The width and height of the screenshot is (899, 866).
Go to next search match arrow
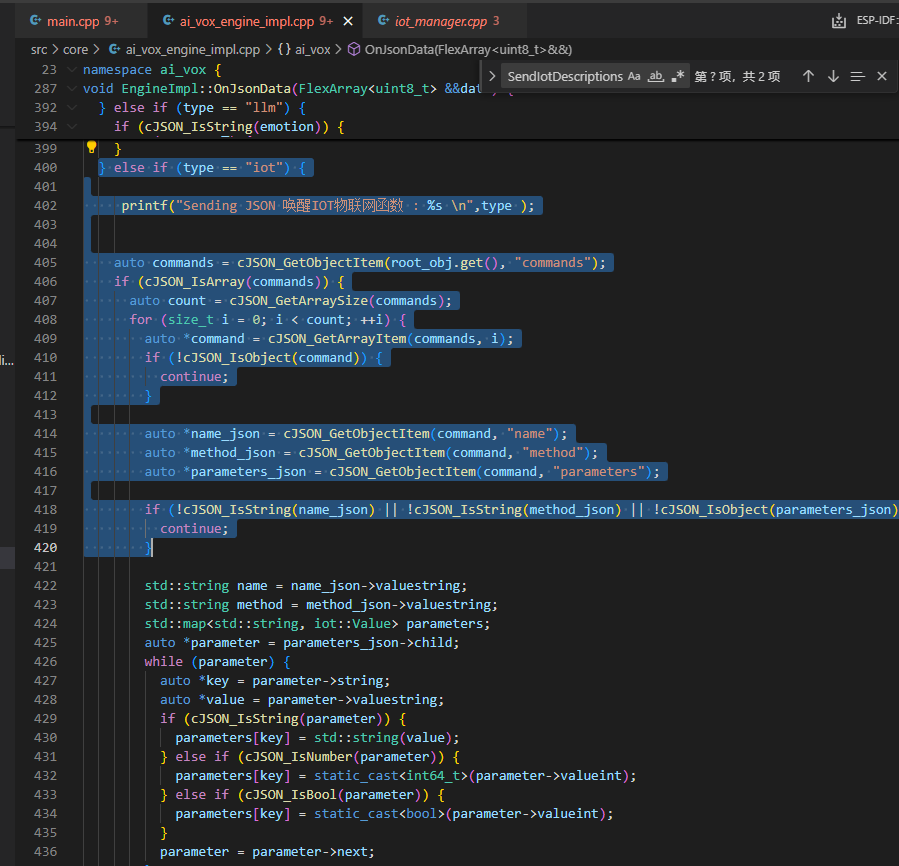coord(833,76)
